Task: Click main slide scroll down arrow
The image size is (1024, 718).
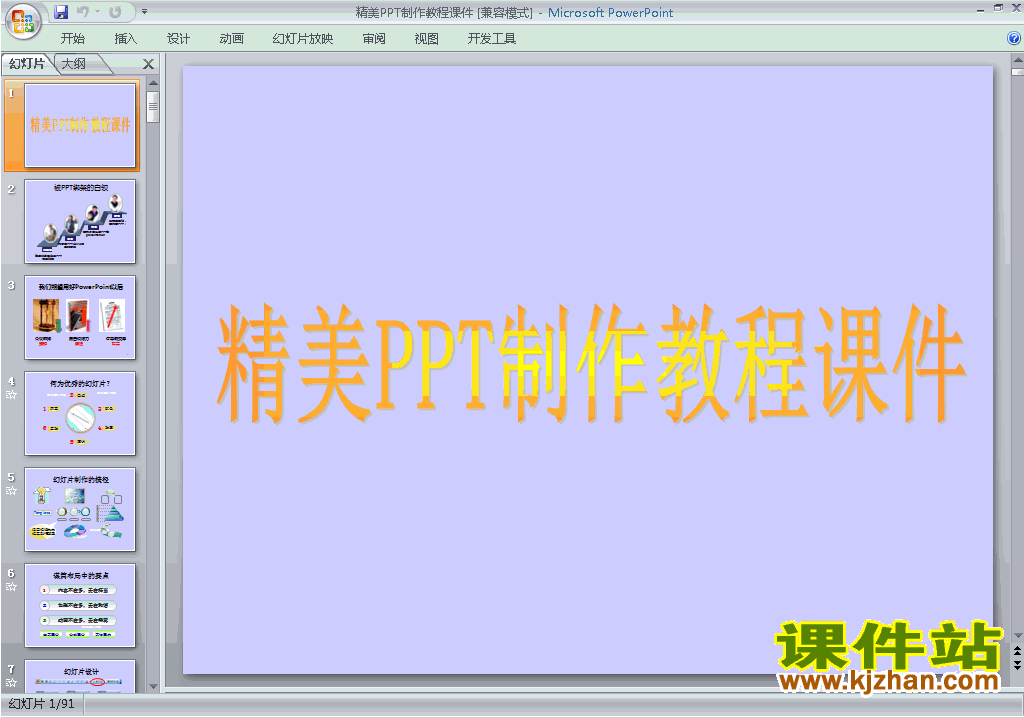Action: tap(1017, 636)
